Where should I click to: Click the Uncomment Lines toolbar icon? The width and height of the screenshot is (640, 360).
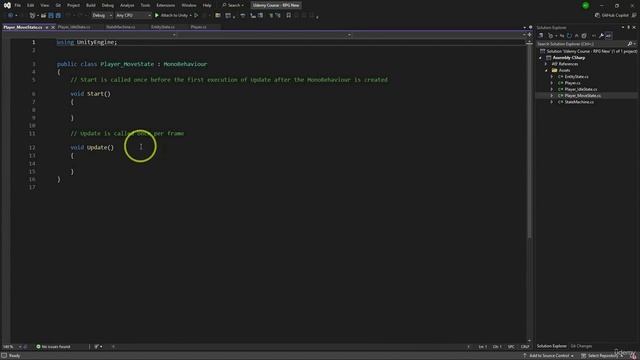(278, 16)
